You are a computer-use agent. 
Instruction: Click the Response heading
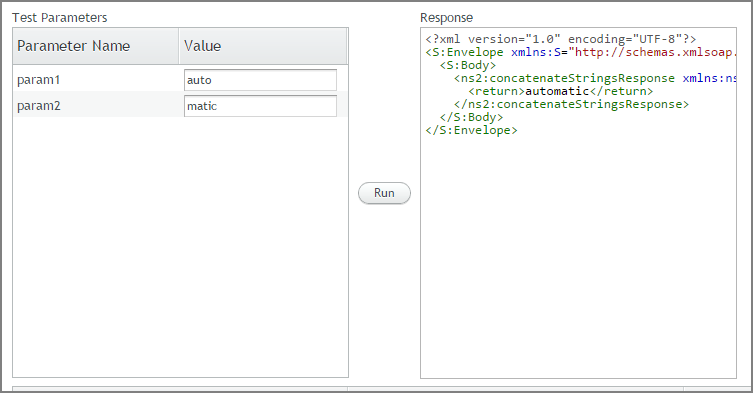tap(447, 18)
